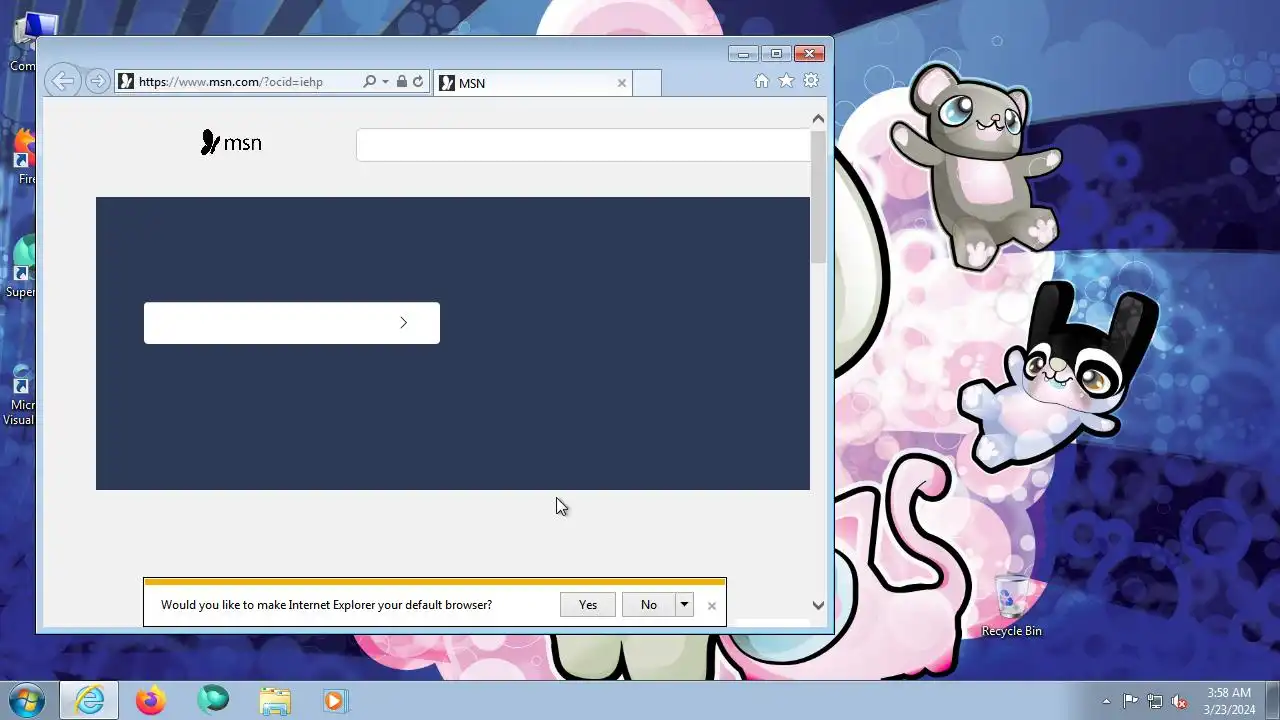
Task: Open the Tools gear menu
Action: (811, 81)
